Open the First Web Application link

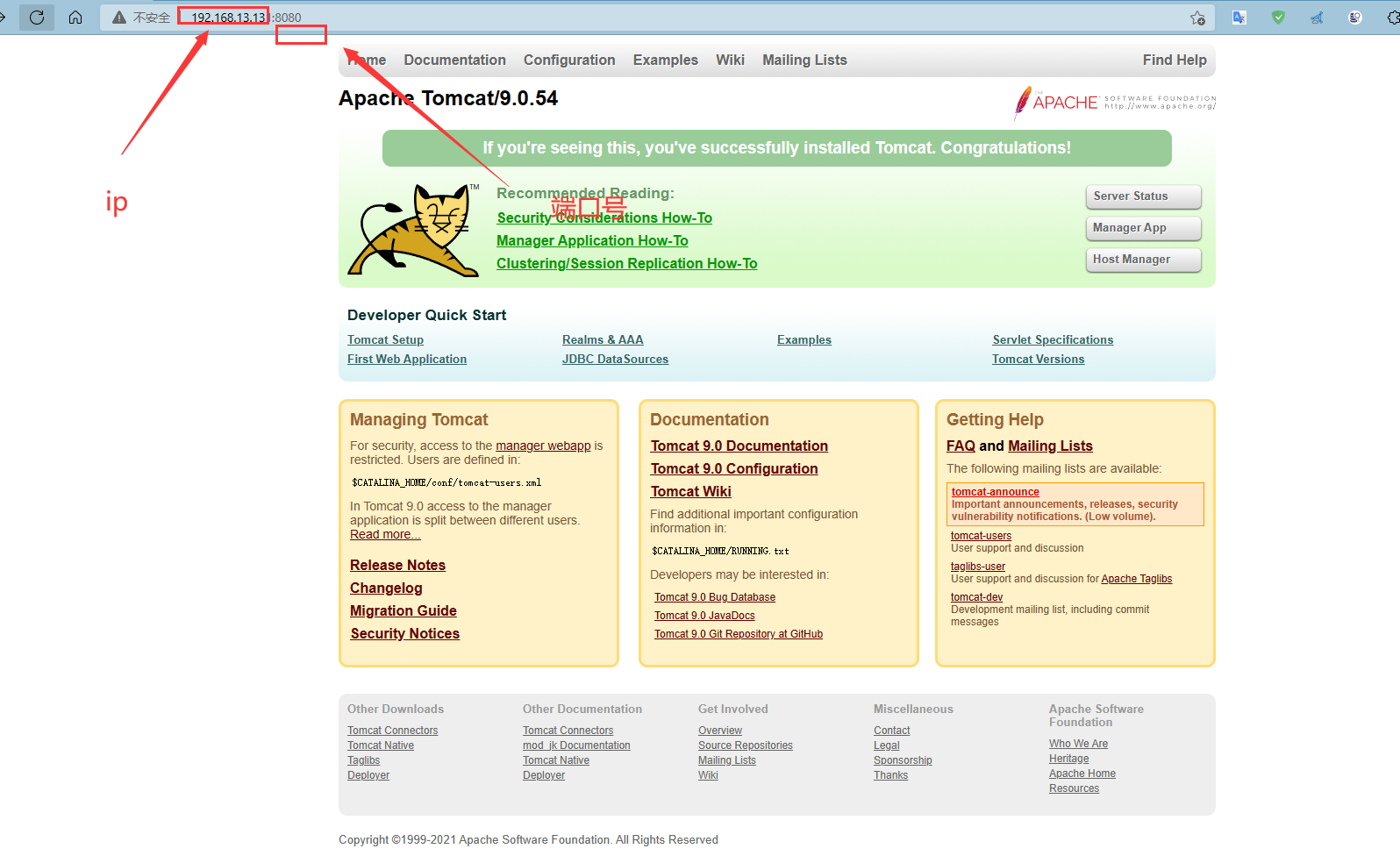tap(407, 359)
